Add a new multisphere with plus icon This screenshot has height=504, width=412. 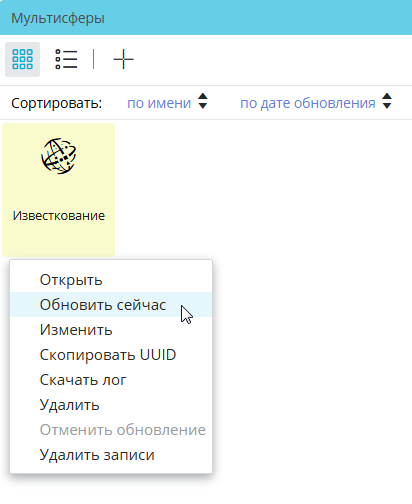click(123, 59)
